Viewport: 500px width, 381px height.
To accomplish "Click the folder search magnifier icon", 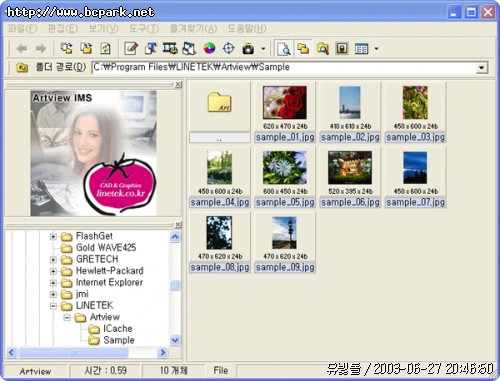I will (323, 49).
